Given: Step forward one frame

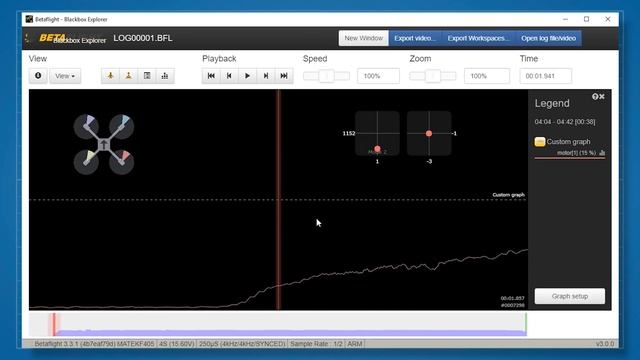Looking at the screenshot, I should (266, 76).
